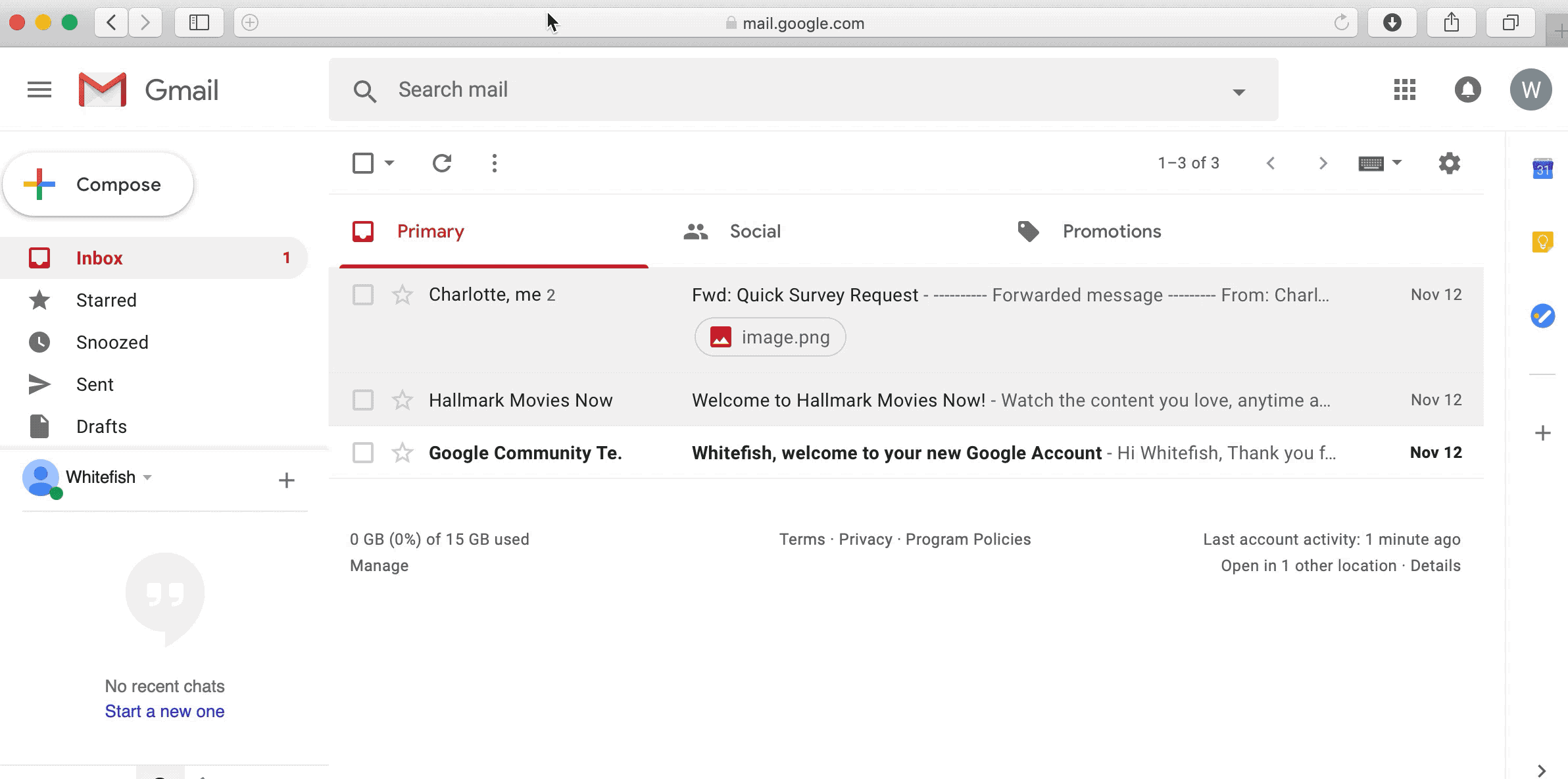Image resolution: width=1568 pixels, height=779 pixels.
Task: Select the Hallmark Movies Now checkbox
Action: 363,400
